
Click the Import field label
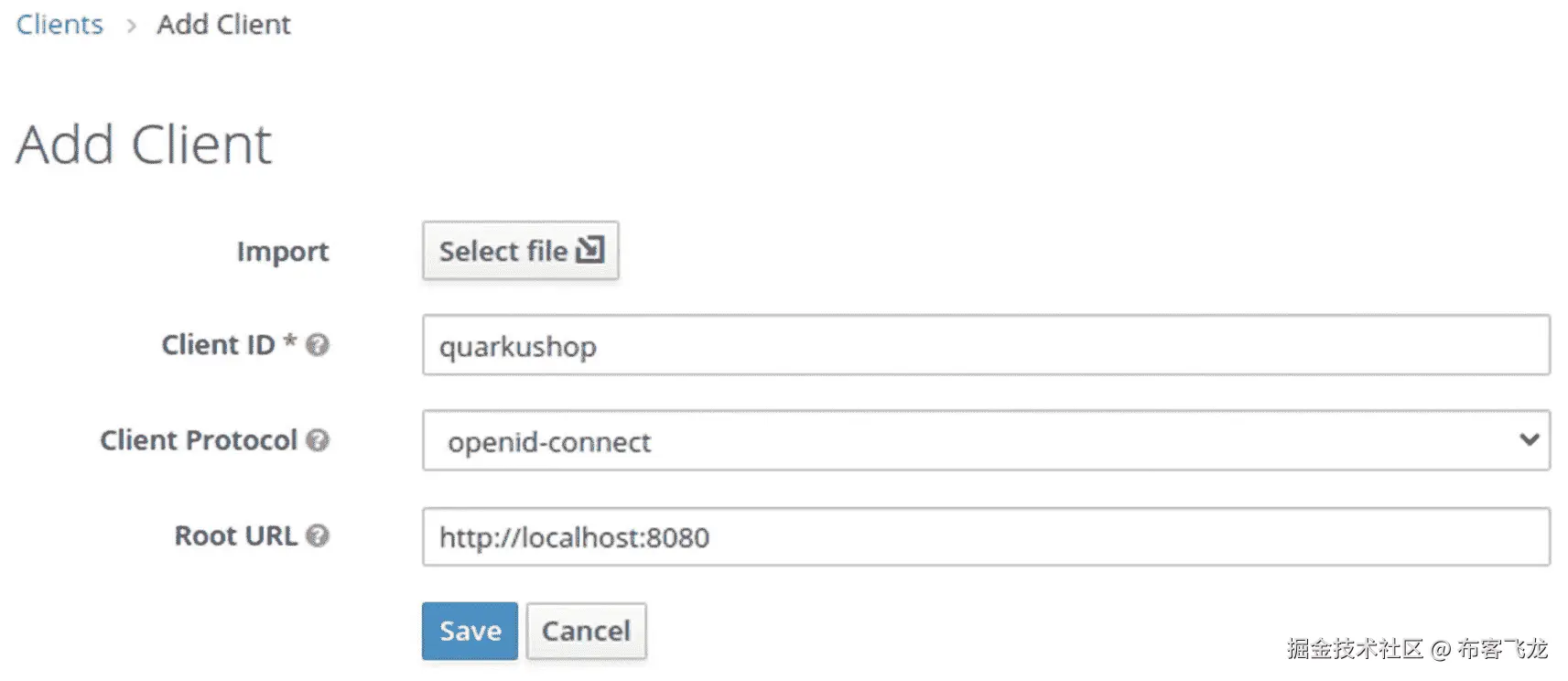[x=282, y=252]
